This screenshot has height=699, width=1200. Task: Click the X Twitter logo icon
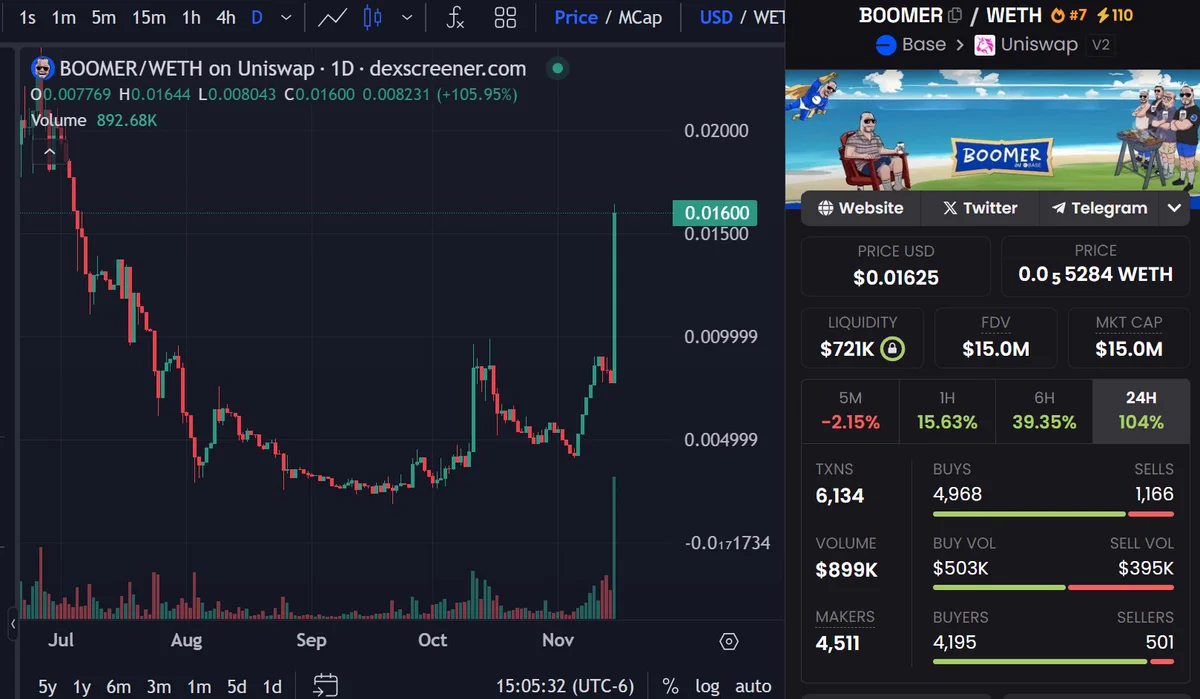950,208
